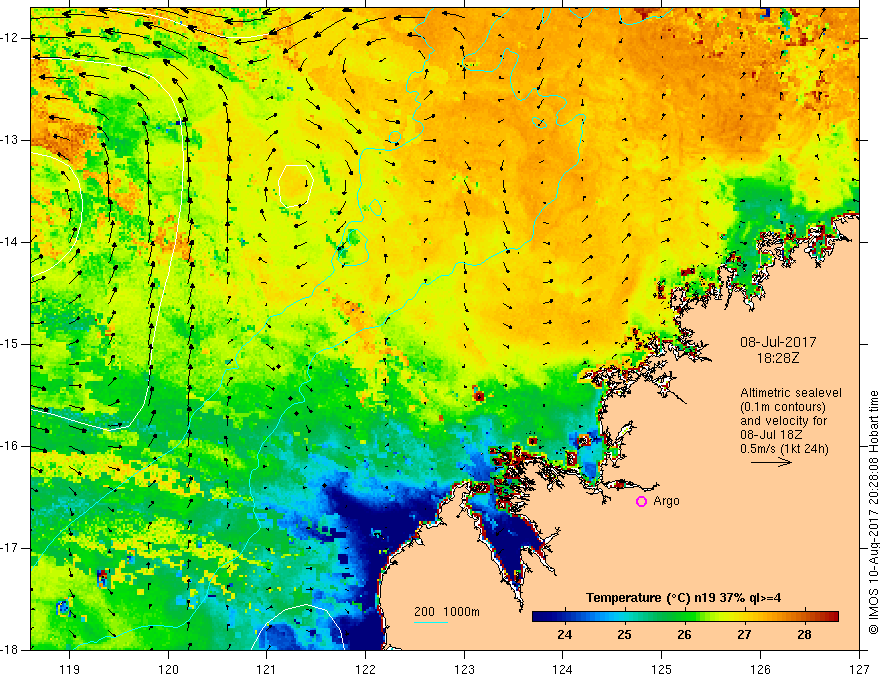The image size is (880, 680).
Task: Click the latitude axis label '-12'
Action: click(11, 38)
